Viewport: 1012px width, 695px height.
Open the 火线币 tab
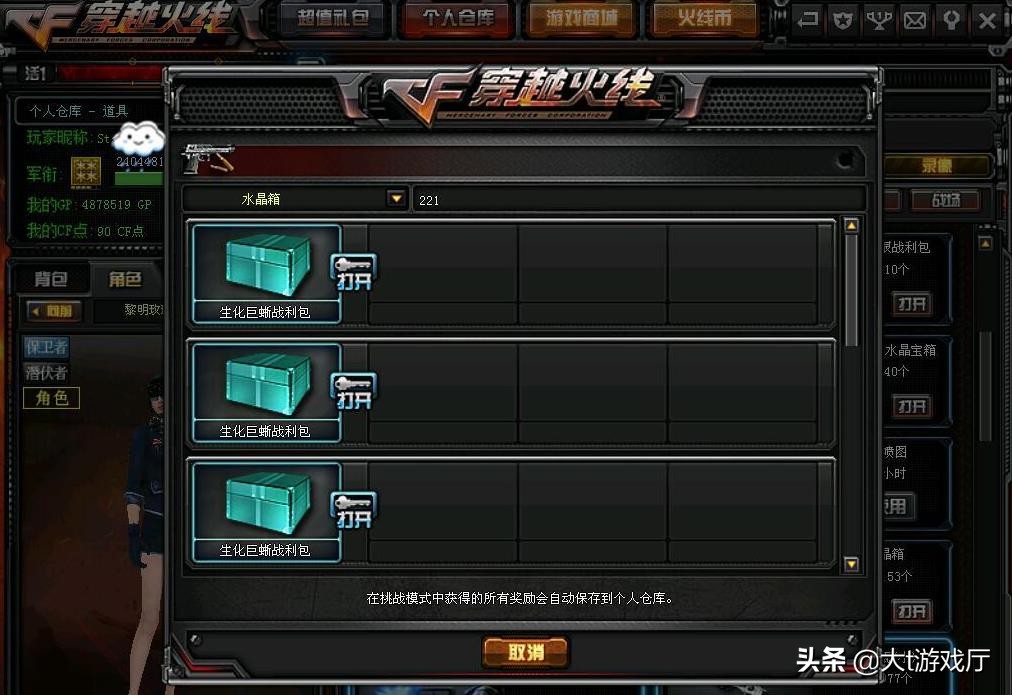coord(705,18)
